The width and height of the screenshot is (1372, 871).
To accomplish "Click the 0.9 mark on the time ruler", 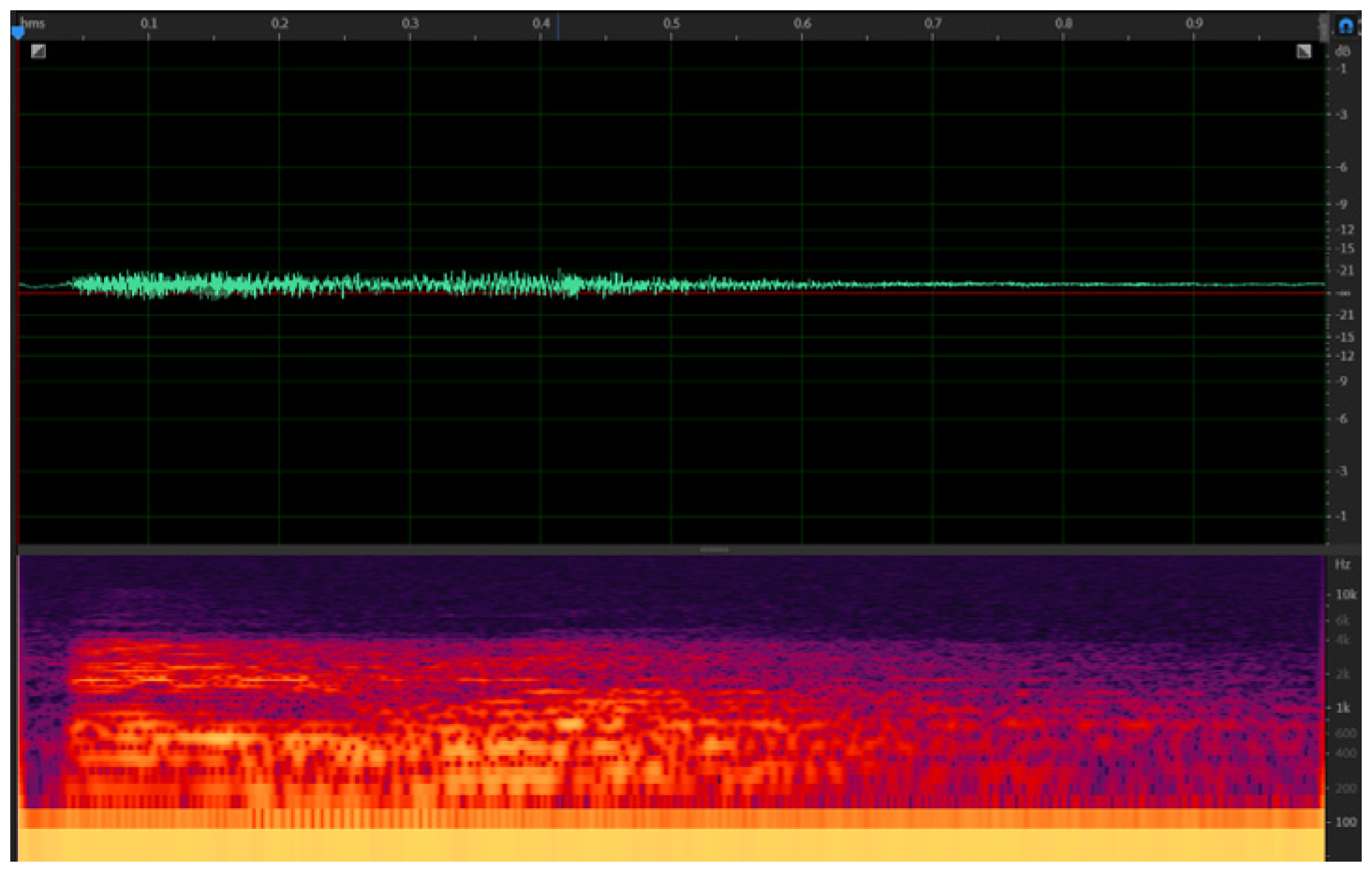I will tap(1194, 22).
